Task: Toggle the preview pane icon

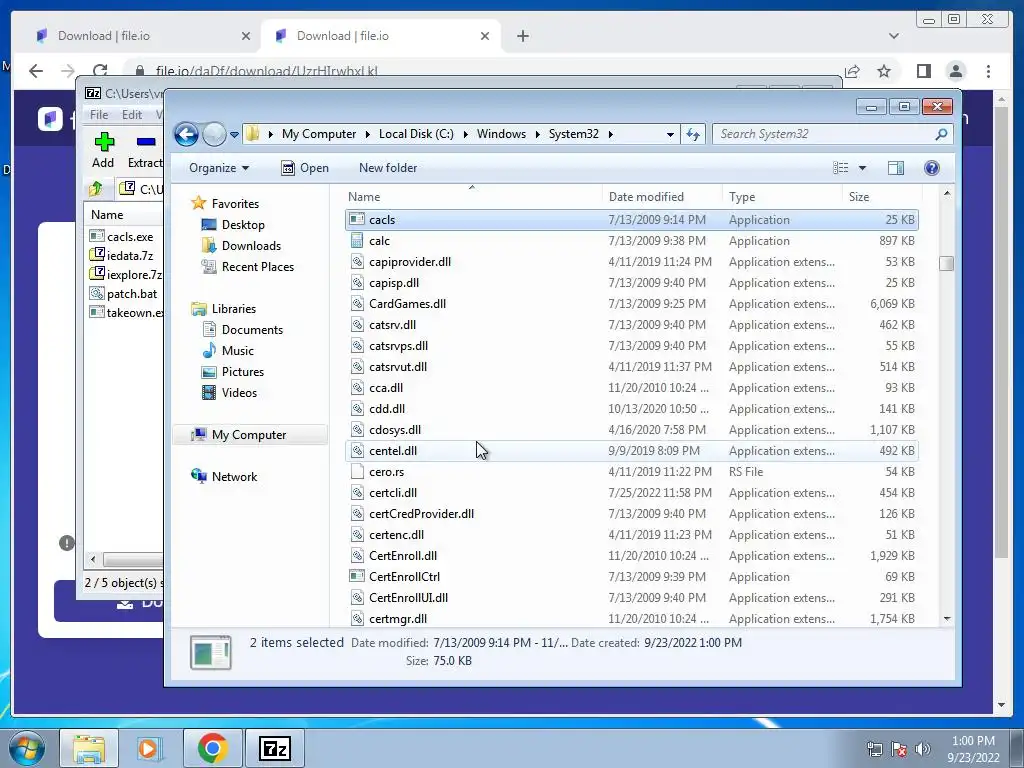Action: pyautogui.click(x=895, y=168)
